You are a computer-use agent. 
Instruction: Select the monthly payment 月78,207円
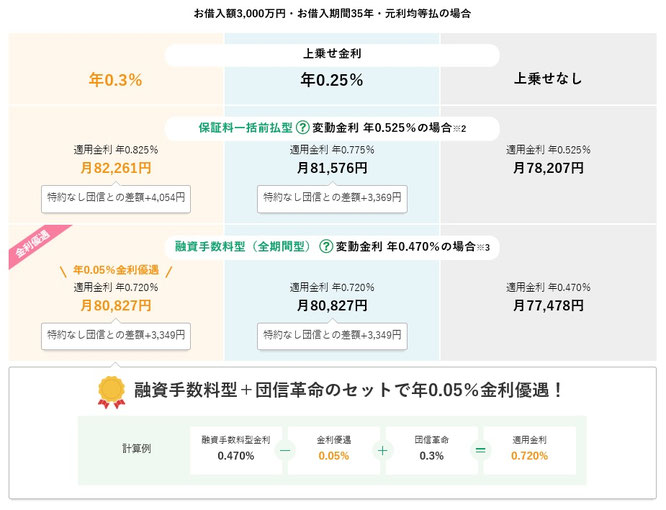click(548, 168)
